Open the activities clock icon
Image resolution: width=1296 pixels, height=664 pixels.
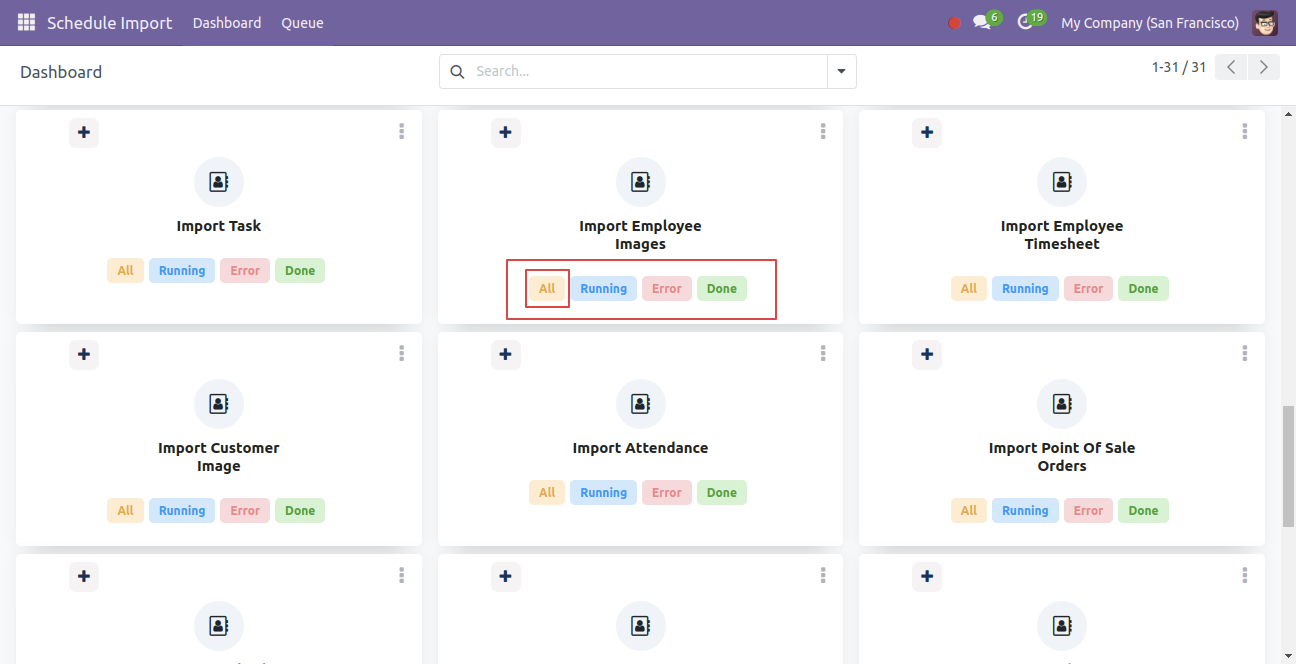[x=1025, y=23]
